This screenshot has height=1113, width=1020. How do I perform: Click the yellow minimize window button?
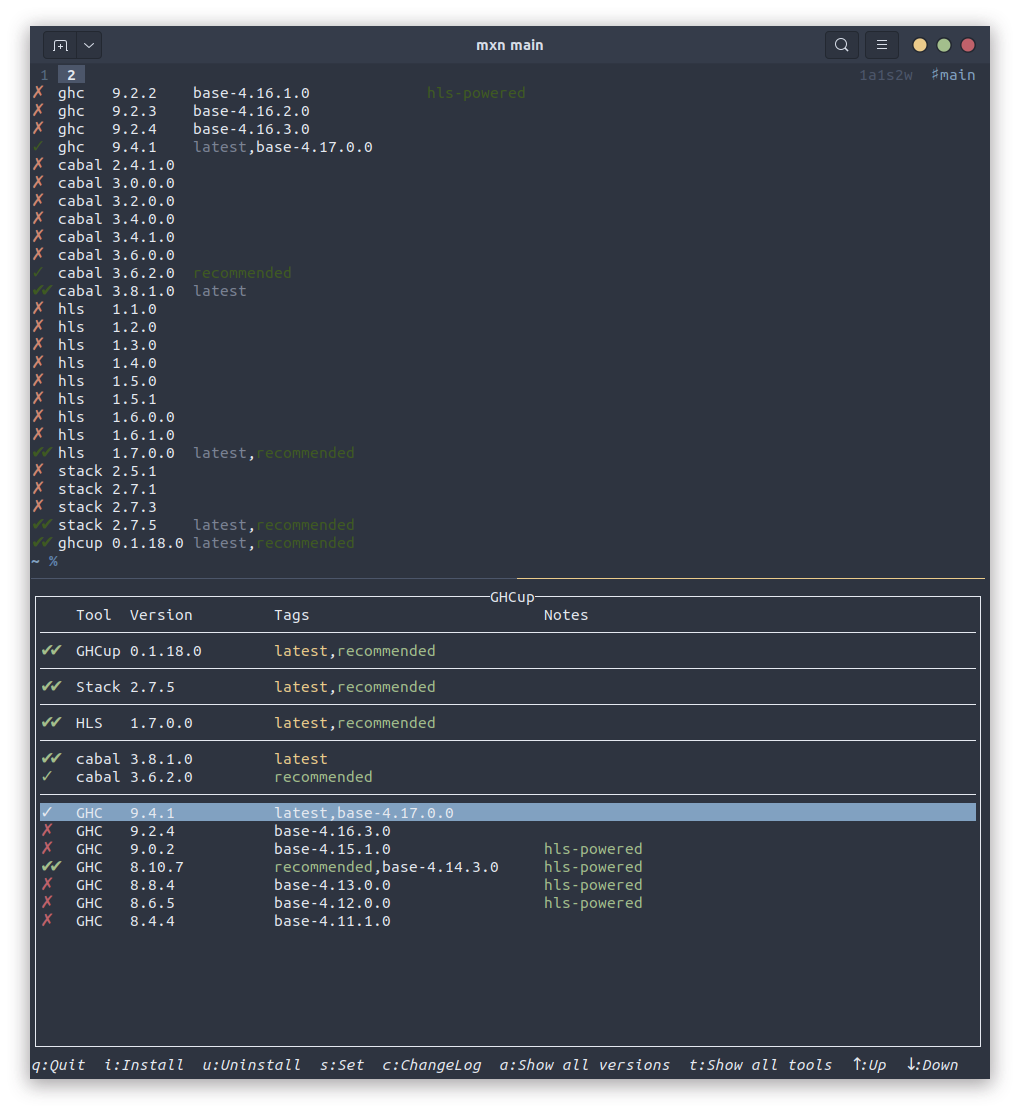click(x=919, y=45)
